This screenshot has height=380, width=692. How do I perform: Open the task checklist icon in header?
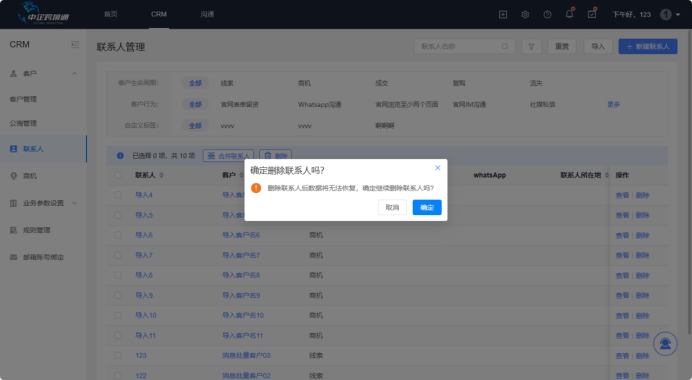tap(592, 14)
